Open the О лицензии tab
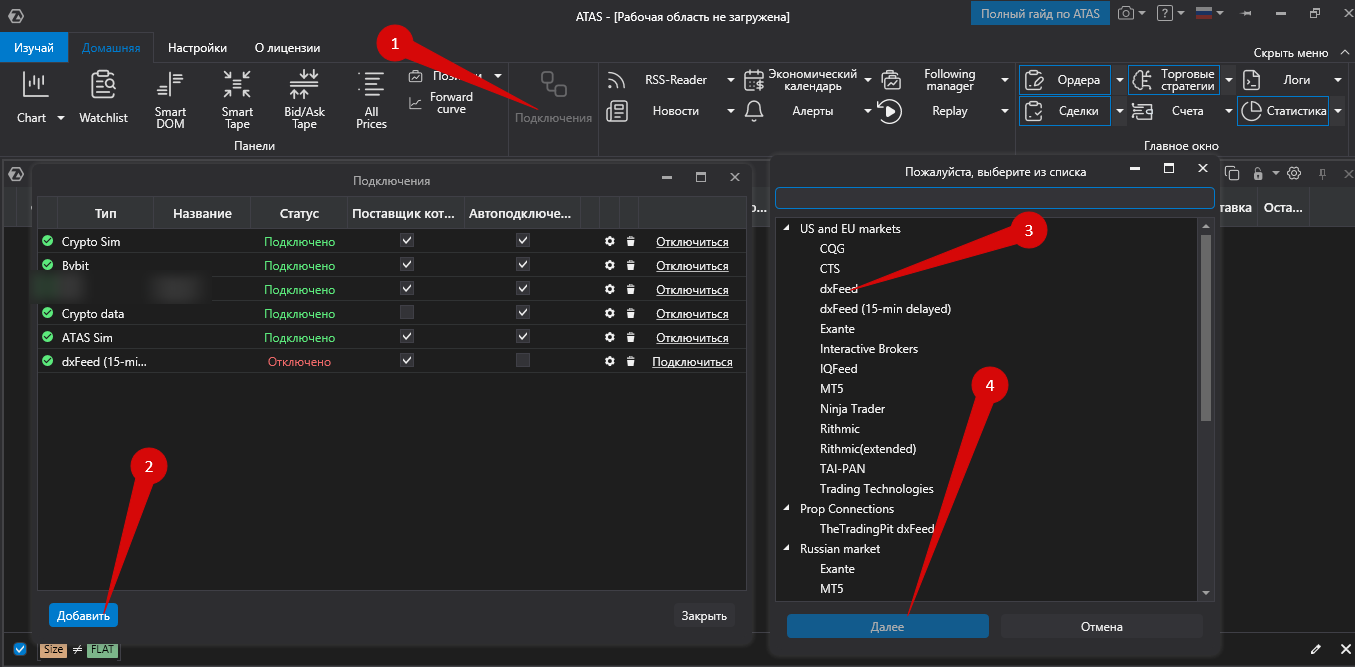Screen dimensions: 1355x667 point(288,47)
